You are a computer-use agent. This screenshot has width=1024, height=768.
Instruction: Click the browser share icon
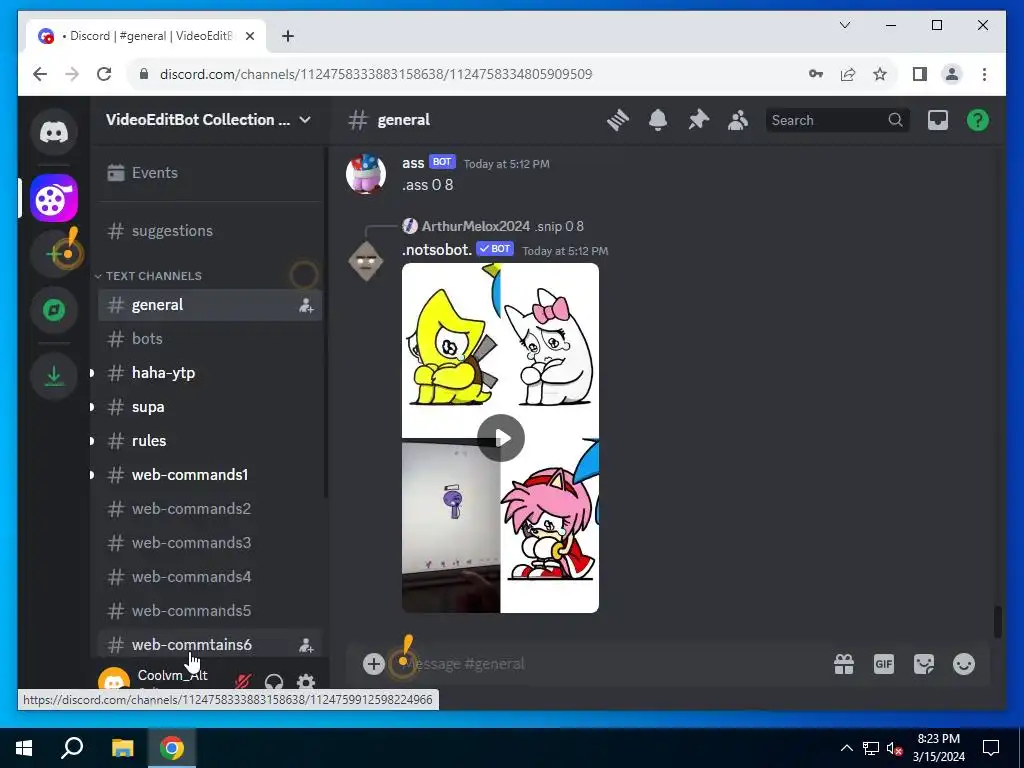coord(848,74)
